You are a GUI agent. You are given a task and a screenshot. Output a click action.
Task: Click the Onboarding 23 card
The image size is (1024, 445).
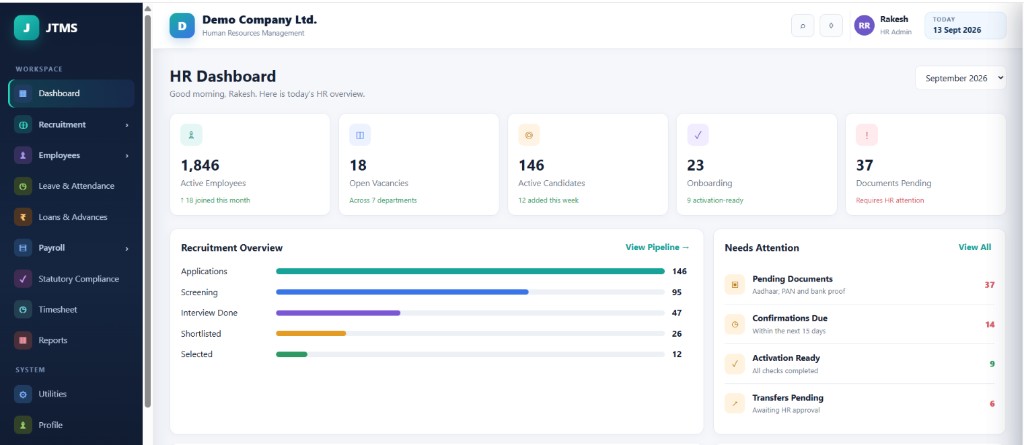click(x=756, y=165)
